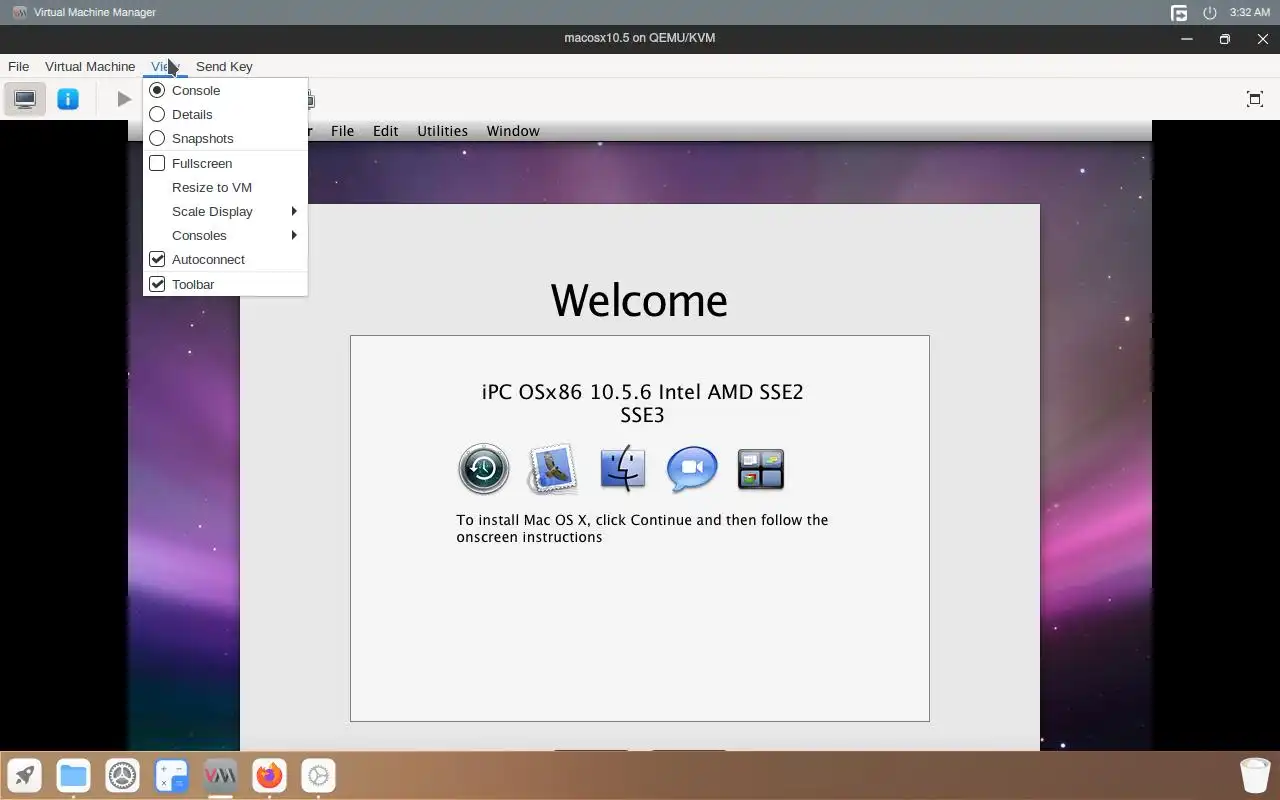Click the Mail stamp icon in installer
This screenshot has width=1280, height=800.
[x=553, y=468]
